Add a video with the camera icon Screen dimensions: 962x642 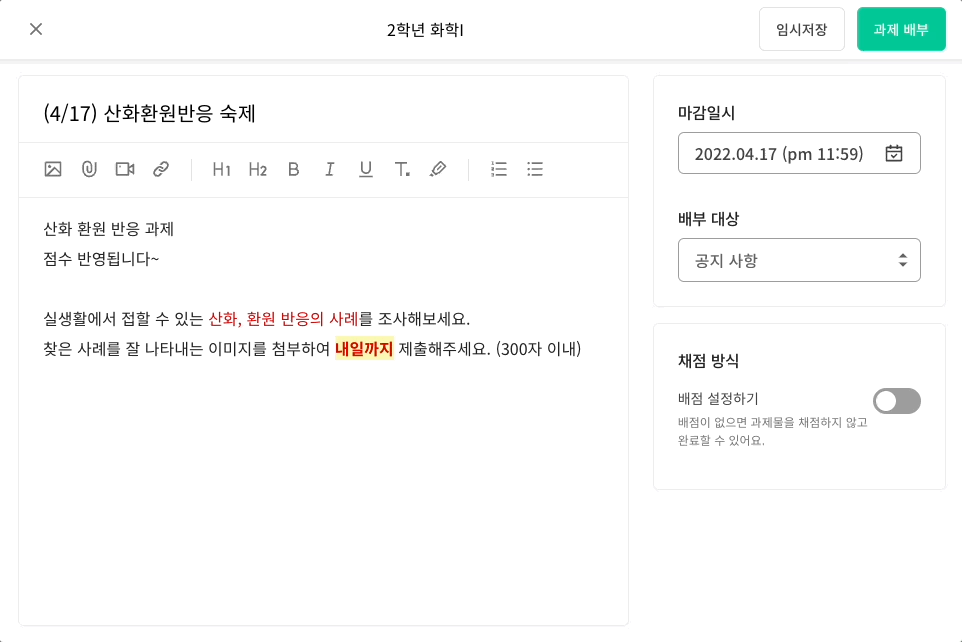point(125,169)
